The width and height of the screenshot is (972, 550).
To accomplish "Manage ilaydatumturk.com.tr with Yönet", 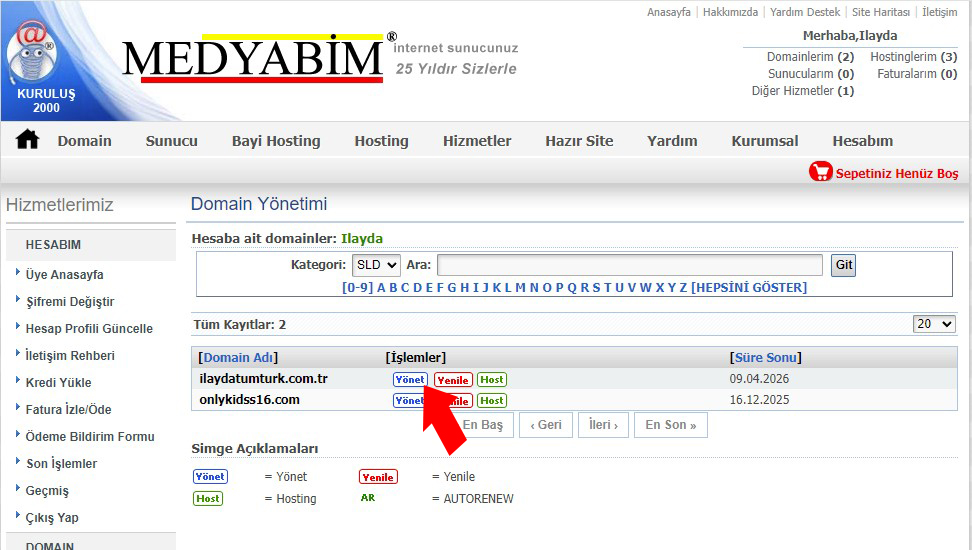I will coord(410,379).
